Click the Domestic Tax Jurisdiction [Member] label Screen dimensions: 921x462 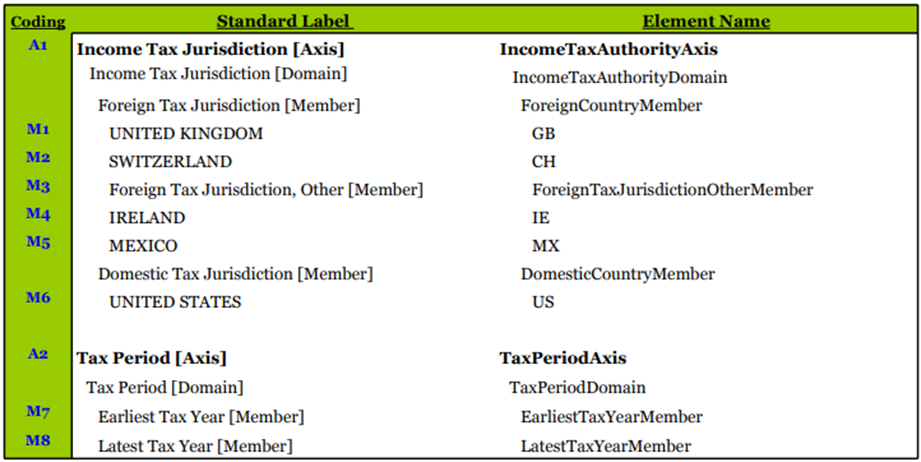(235, 273)
